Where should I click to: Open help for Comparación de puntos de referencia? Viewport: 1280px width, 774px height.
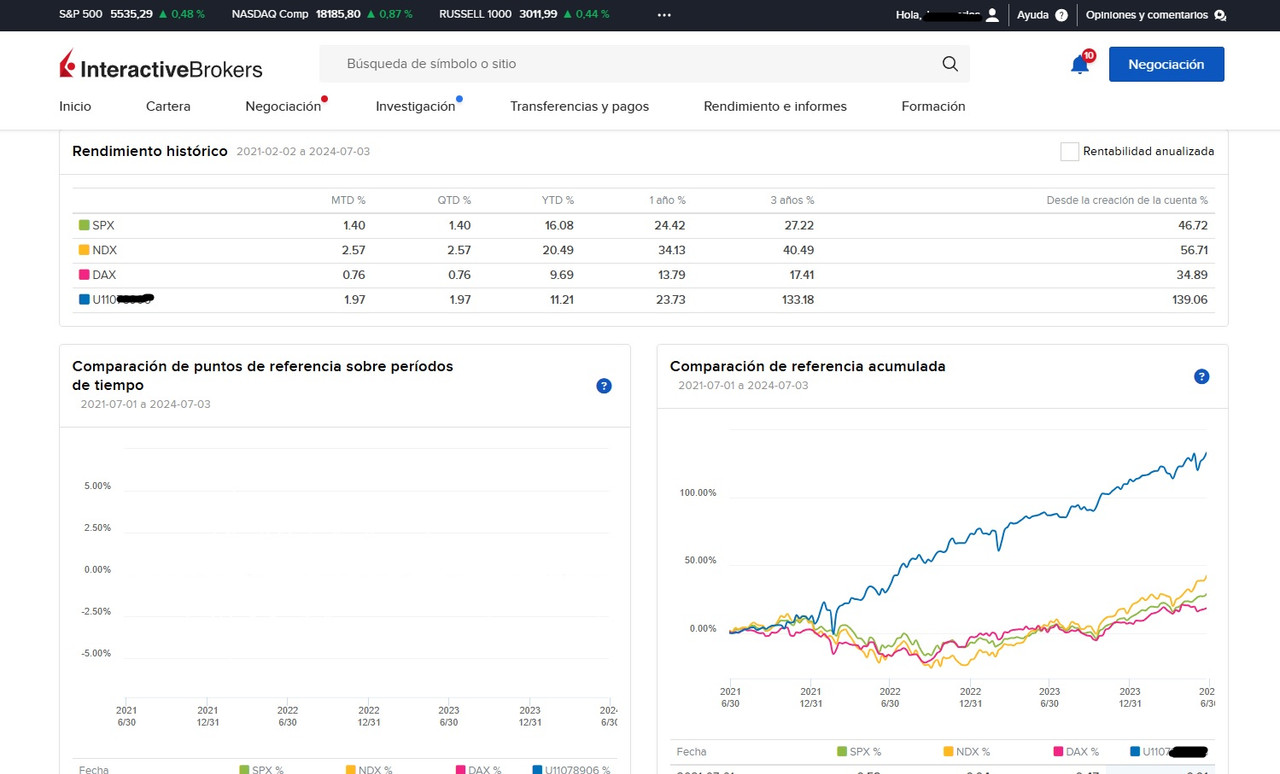click(604, 386)
